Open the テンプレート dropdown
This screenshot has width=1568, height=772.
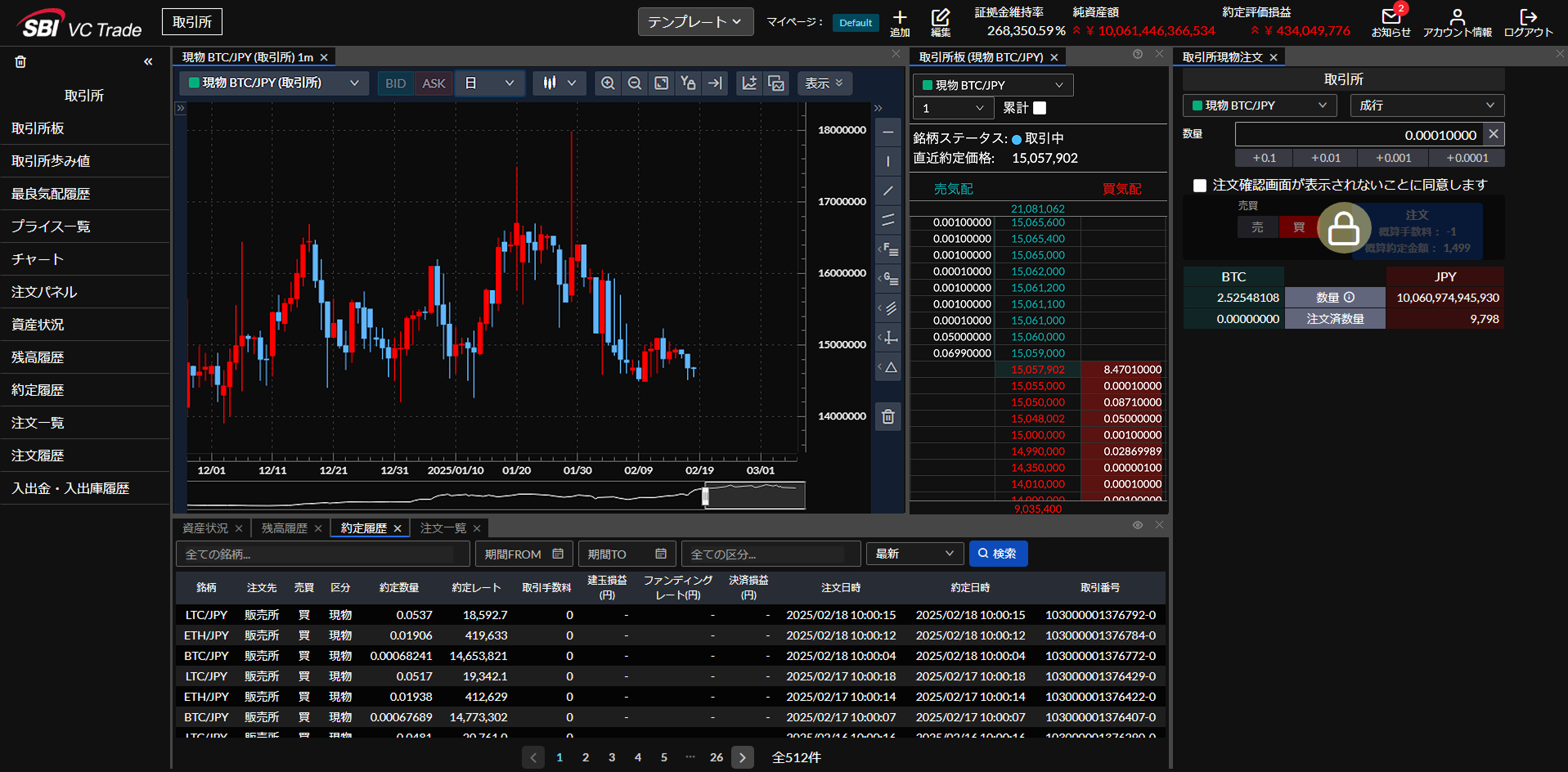tap(694, 22)
